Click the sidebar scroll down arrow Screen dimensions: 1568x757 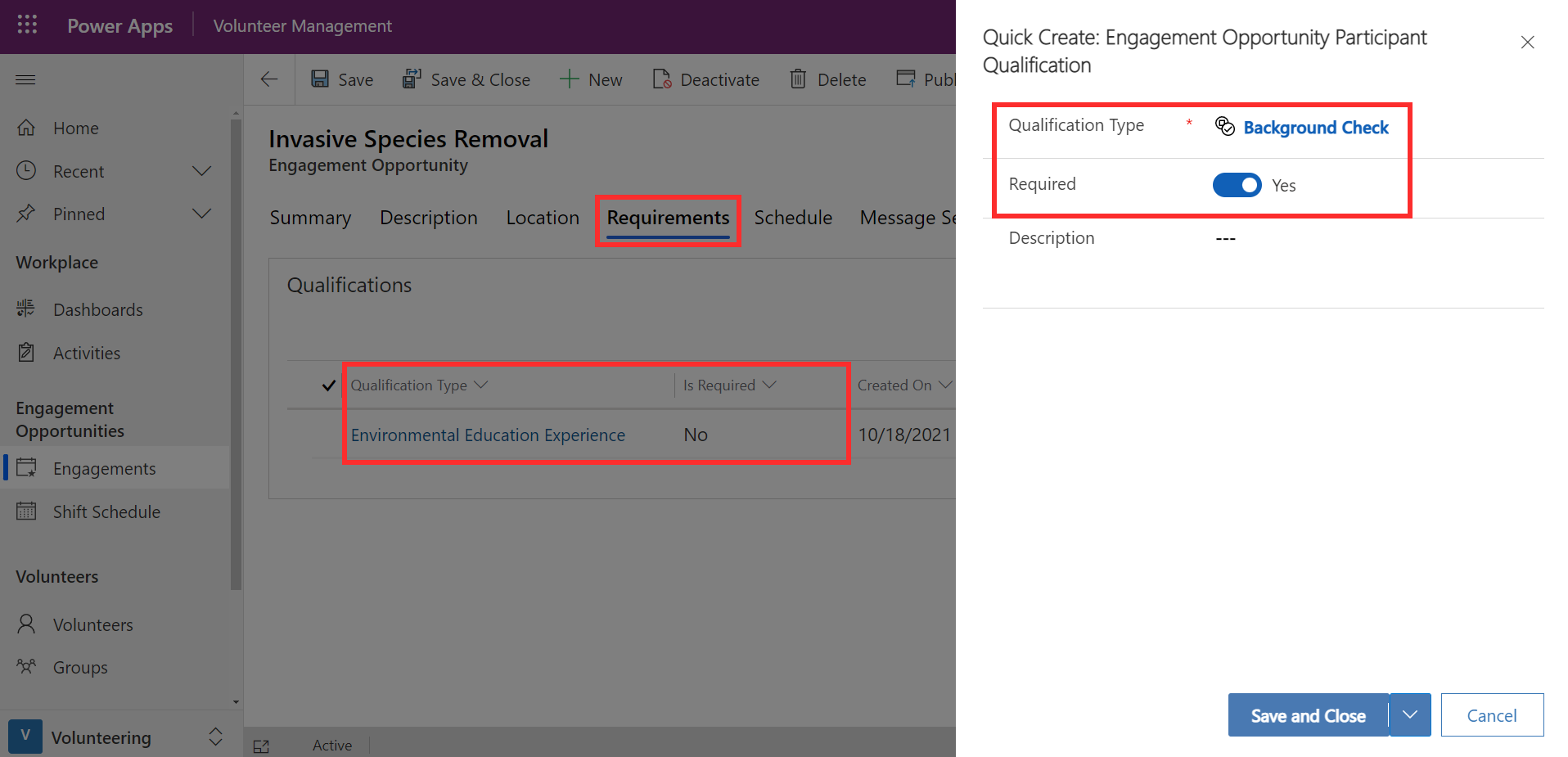click(236, 701)
